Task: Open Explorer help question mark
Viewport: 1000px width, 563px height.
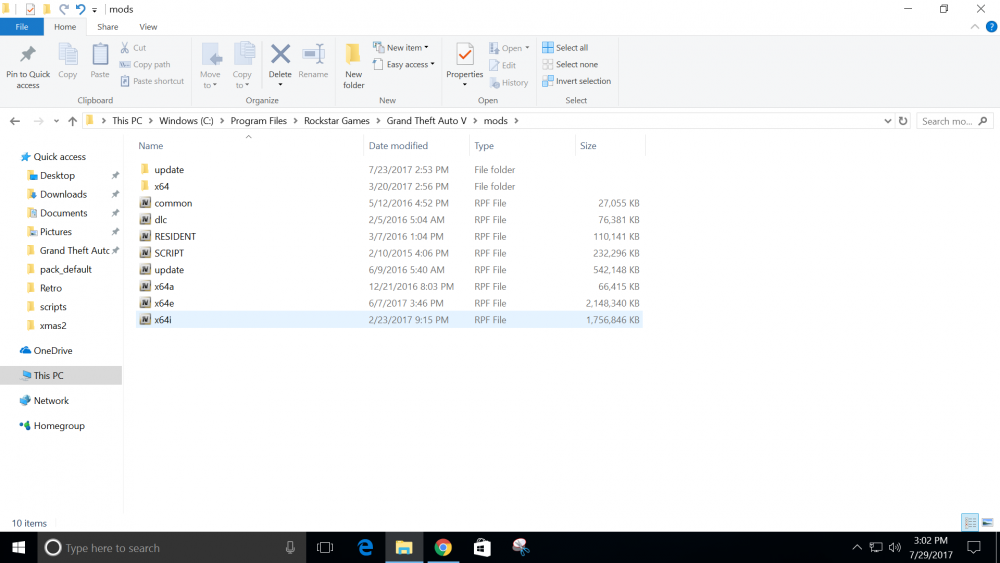Action: point(991,27)
